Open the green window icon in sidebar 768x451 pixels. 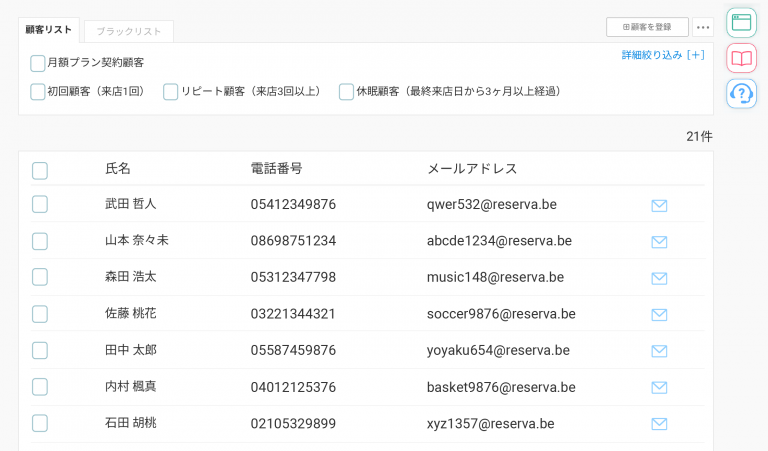741,22
